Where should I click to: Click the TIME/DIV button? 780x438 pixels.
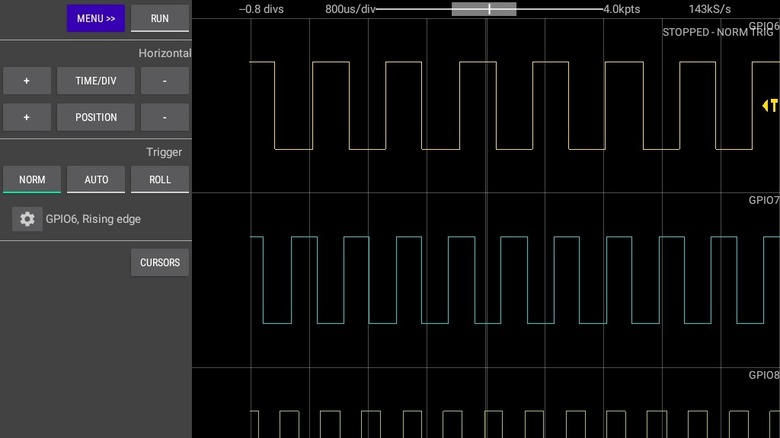(x=96, y=81)
